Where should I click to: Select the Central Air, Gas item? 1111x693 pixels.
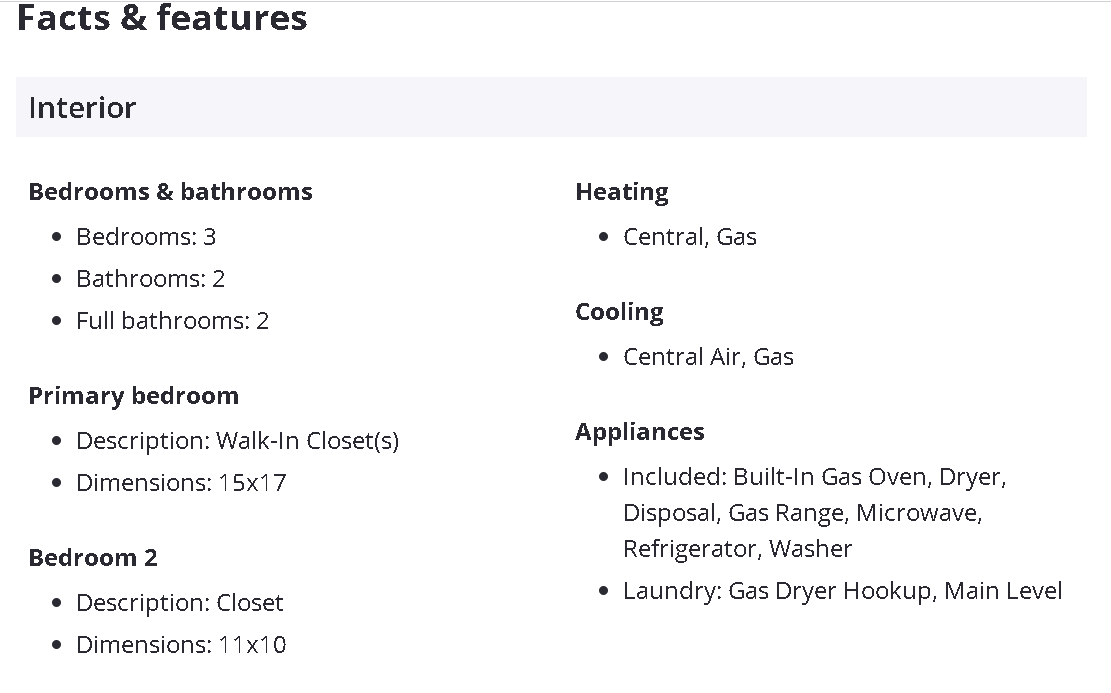click(708, 357)
